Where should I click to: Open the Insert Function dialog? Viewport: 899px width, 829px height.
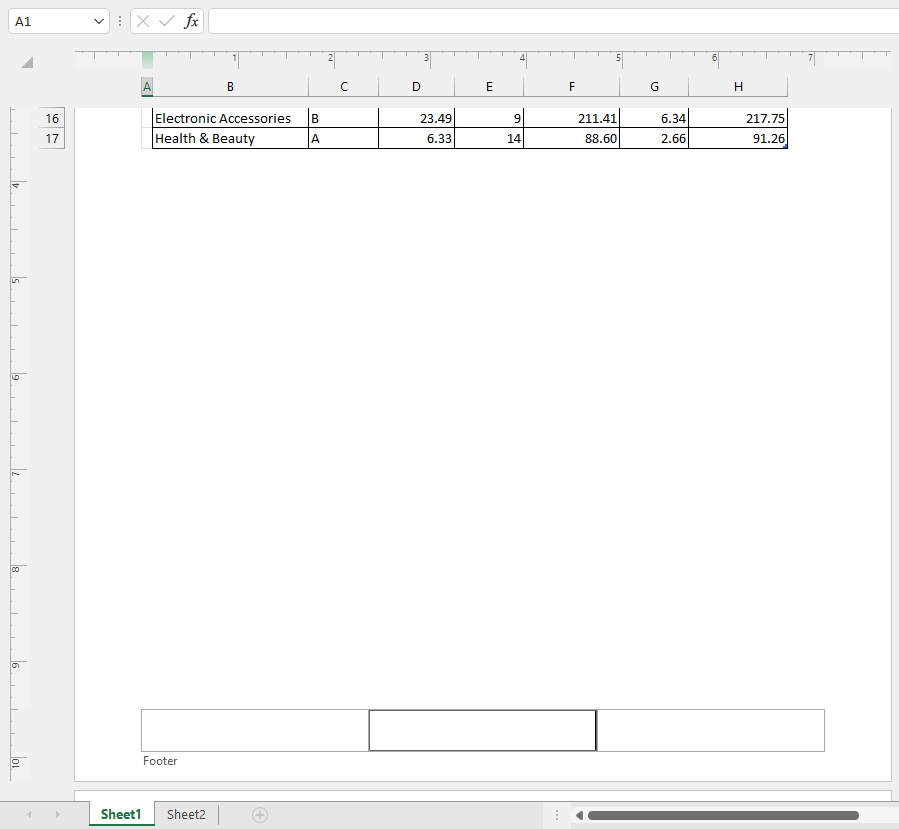pyautogui.click(x=190, y=20)
